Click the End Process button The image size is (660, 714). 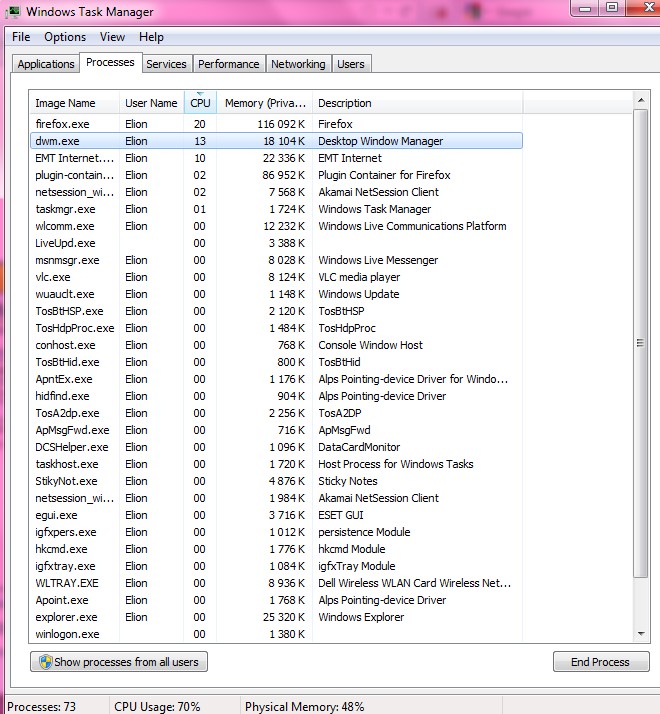point(601,662)
